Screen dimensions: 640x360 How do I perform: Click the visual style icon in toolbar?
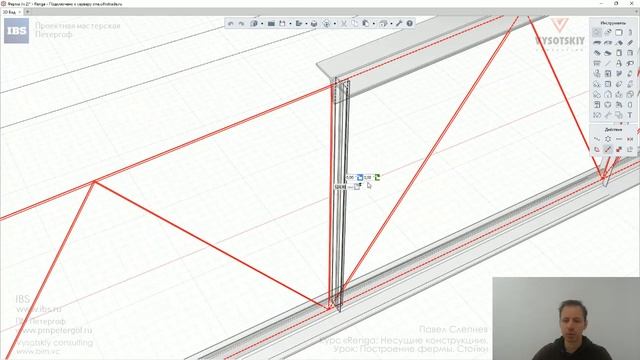coord(327,24)
